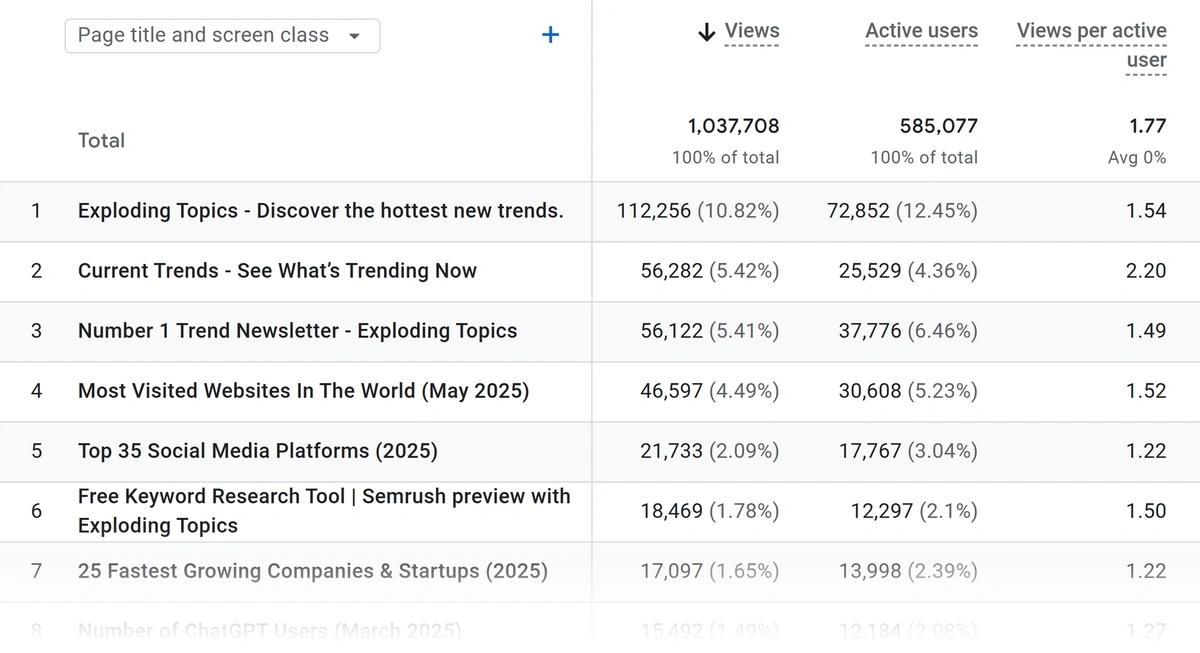The image size is (1200, 653).
Task: Click the down arrow sort icon beside Views
Action: pos(706,32)
